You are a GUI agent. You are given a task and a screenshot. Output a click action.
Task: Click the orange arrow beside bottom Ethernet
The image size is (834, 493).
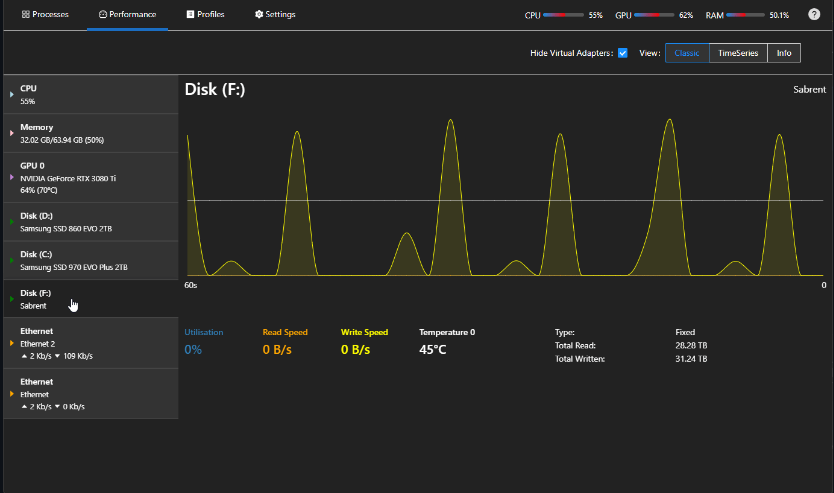pos(12,394)
